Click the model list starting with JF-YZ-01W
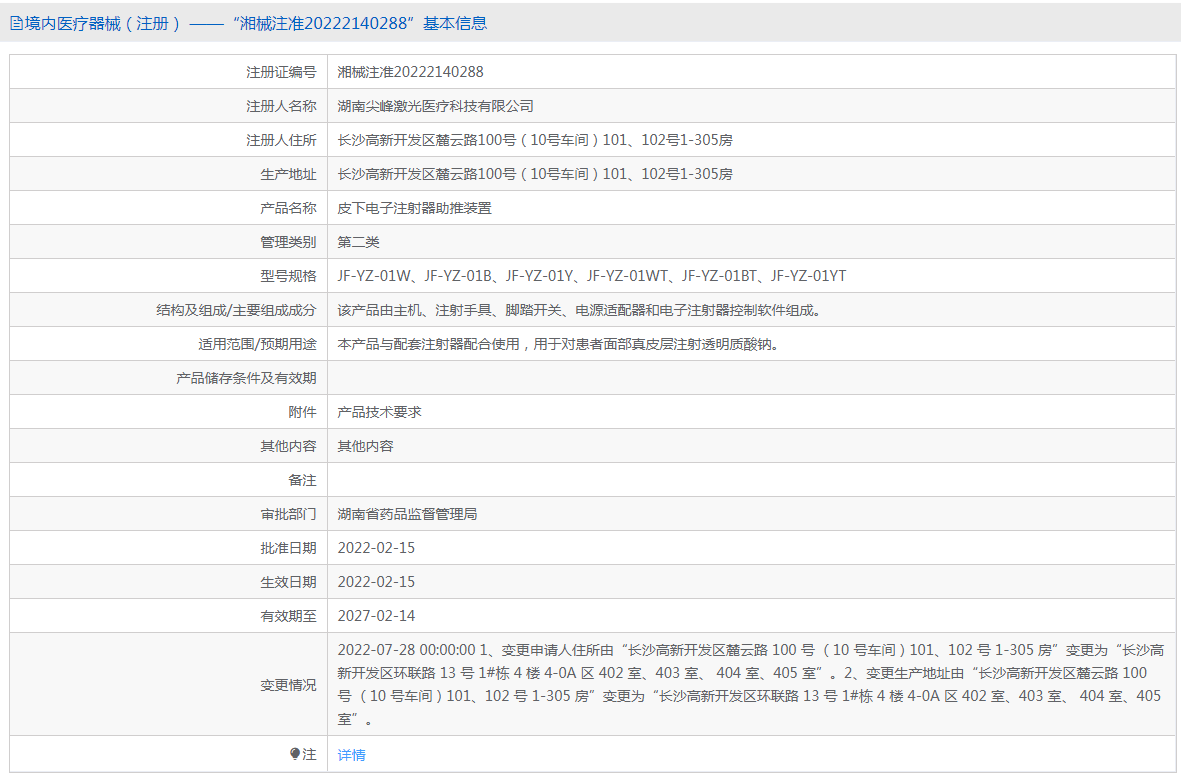Viewport: 1181px width, 777px height. pos(592,276)
